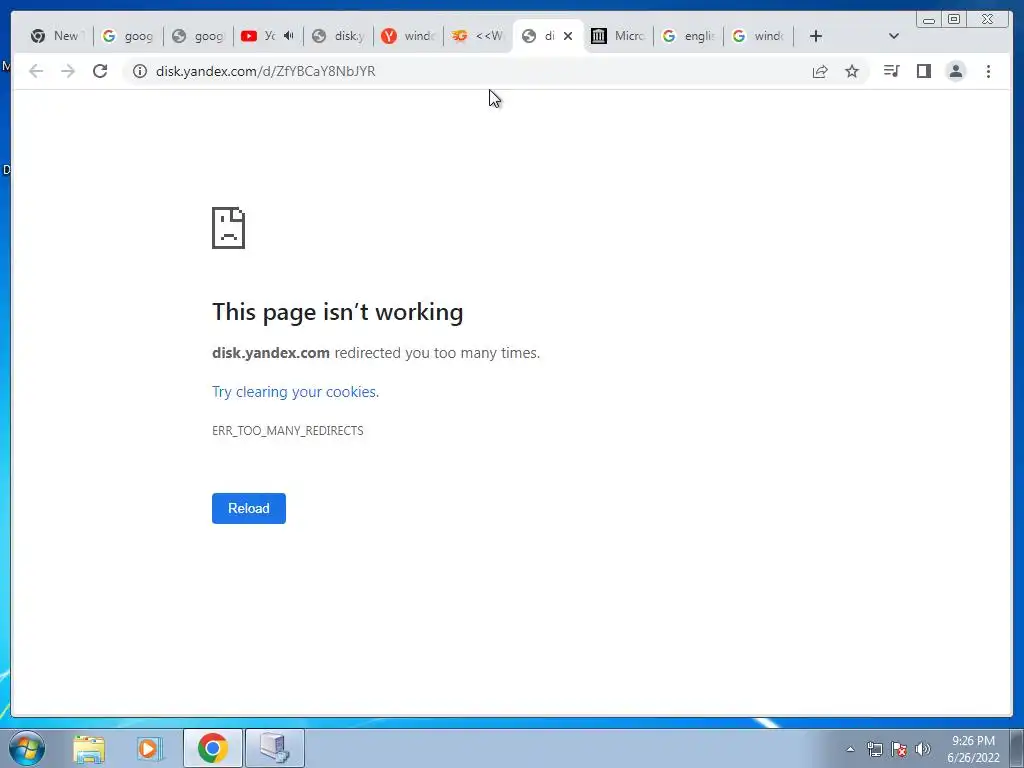Open the media controls icon in toolbar
This screenshot has height=768, width=1024.
click(891, 71)
